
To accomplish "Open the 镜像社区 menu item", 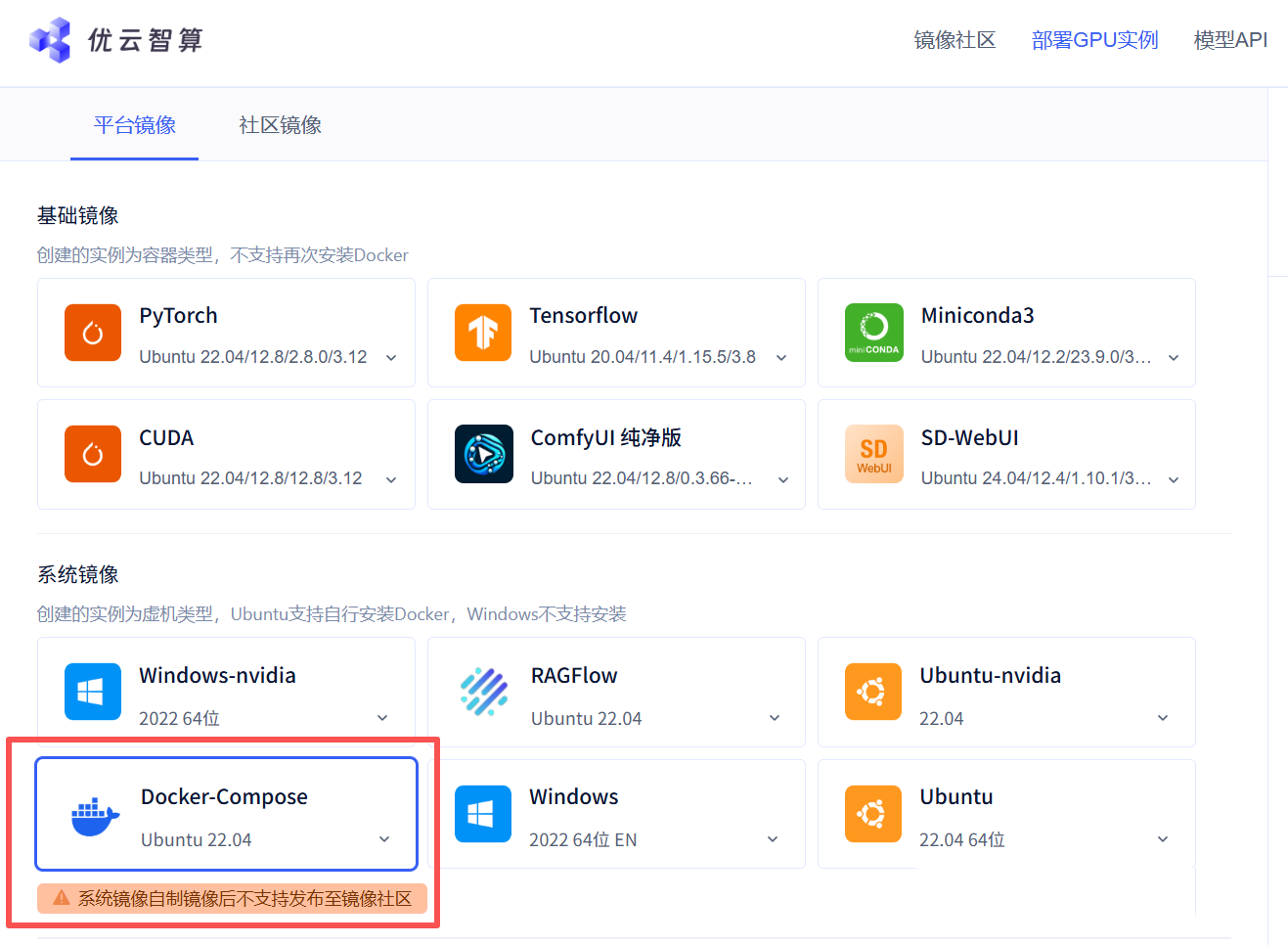I will point(954,40).
